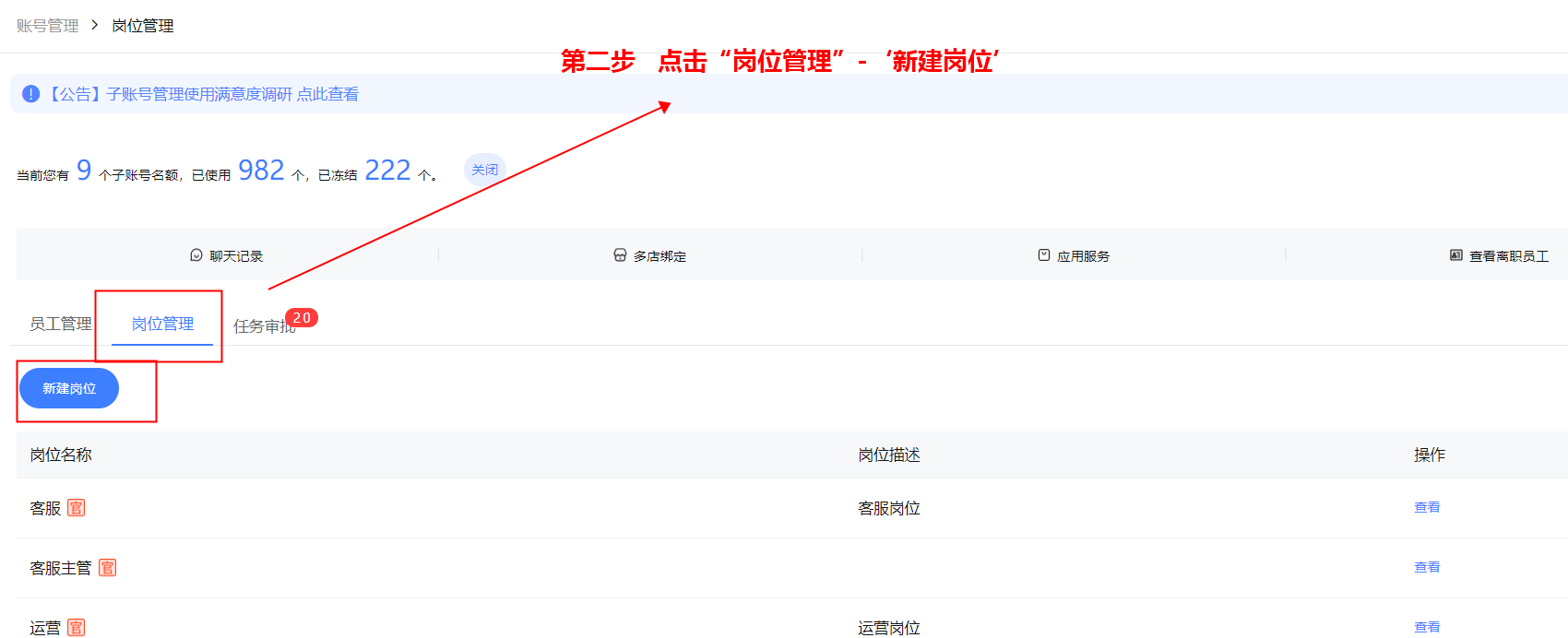Click the 查看离职员工 icon
The image size is (1568, 638).
(1456, 255)
